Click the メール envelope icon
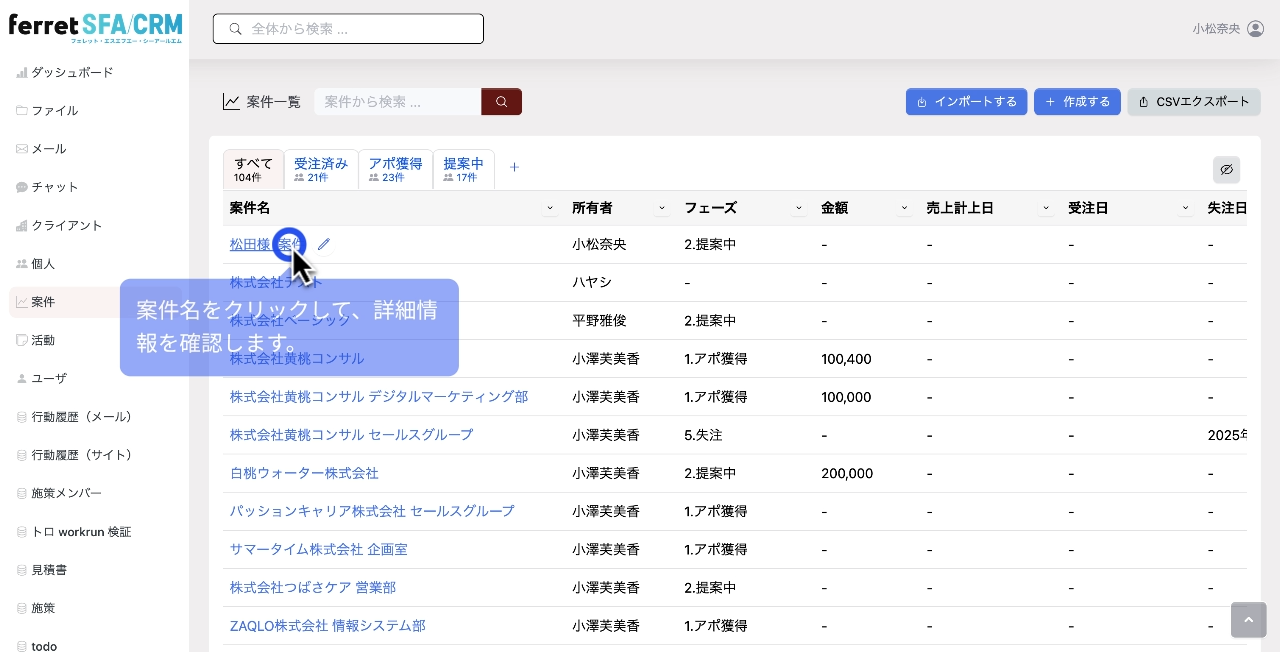Screen dimensions: 1280x652 (x=22, y=149)
